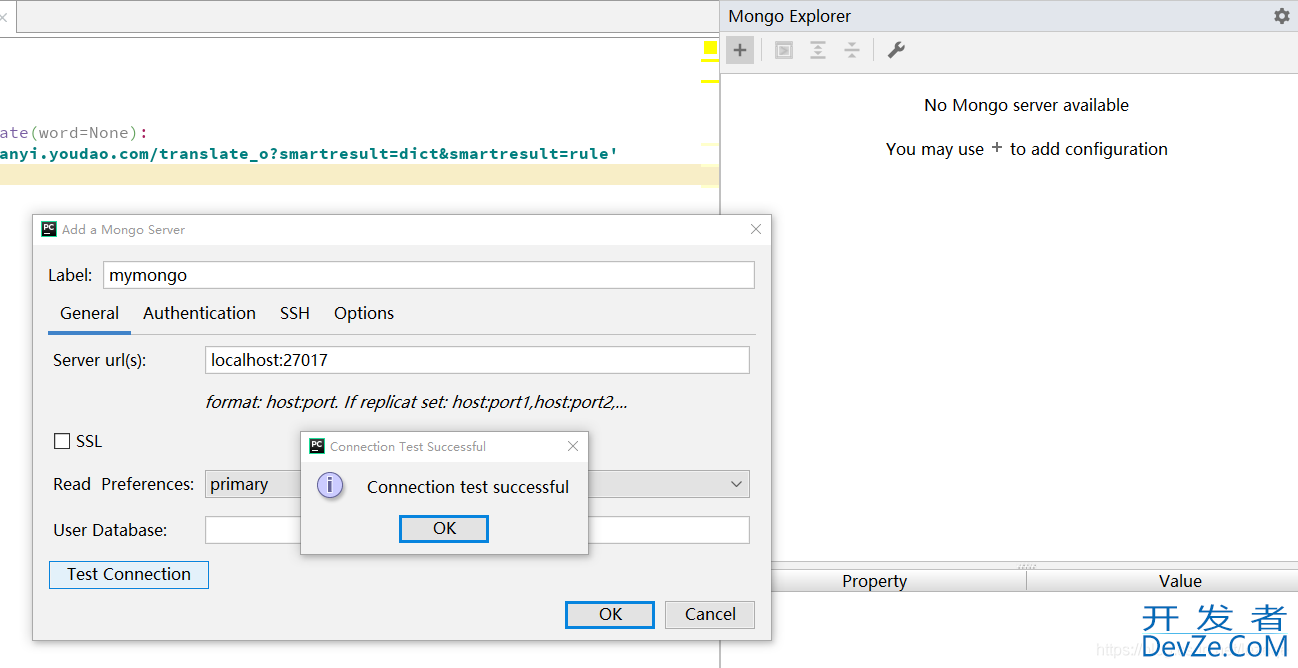Confirm Add a Mongo Server with OK
The width and height of the screenshot is (1298, 668).
point(610,614)
